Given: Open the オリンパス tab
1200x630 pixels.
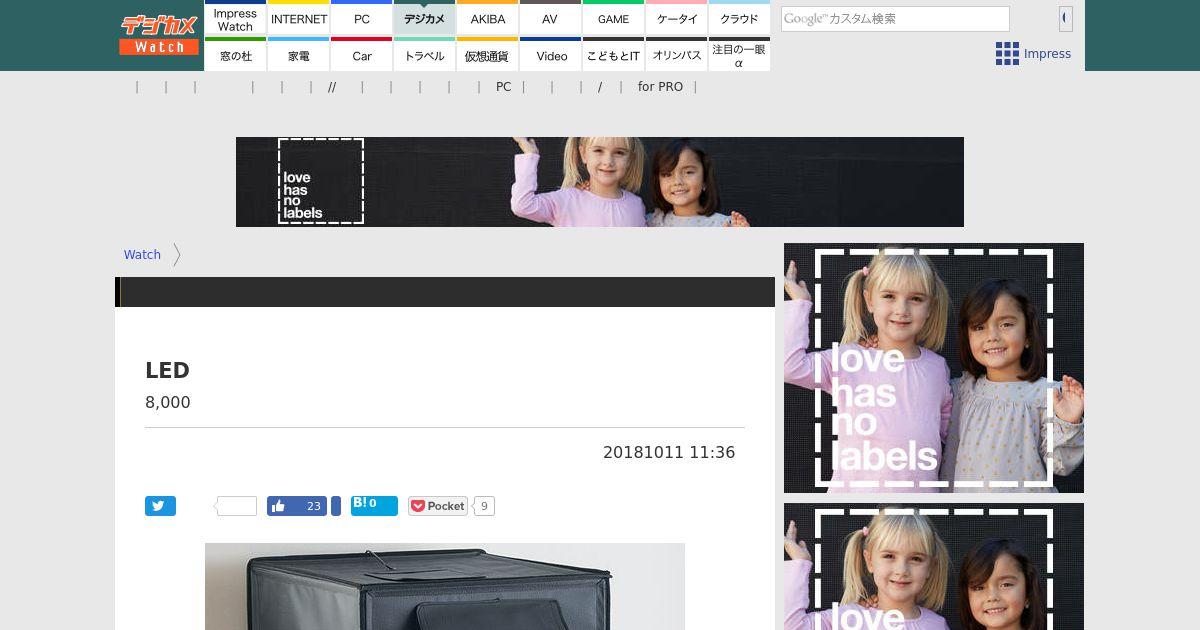Looking at the screenshot, I should (677, 55).
